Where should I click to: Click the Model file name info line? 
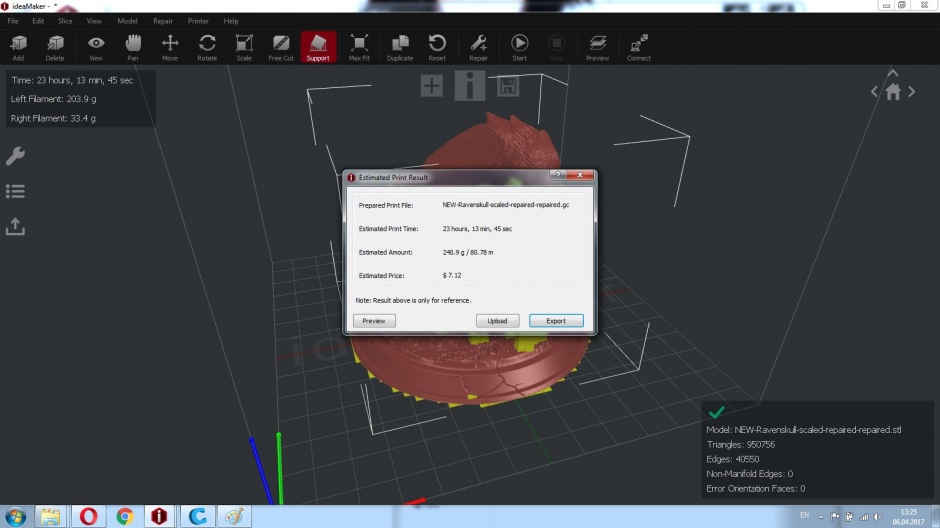(803, 430)
